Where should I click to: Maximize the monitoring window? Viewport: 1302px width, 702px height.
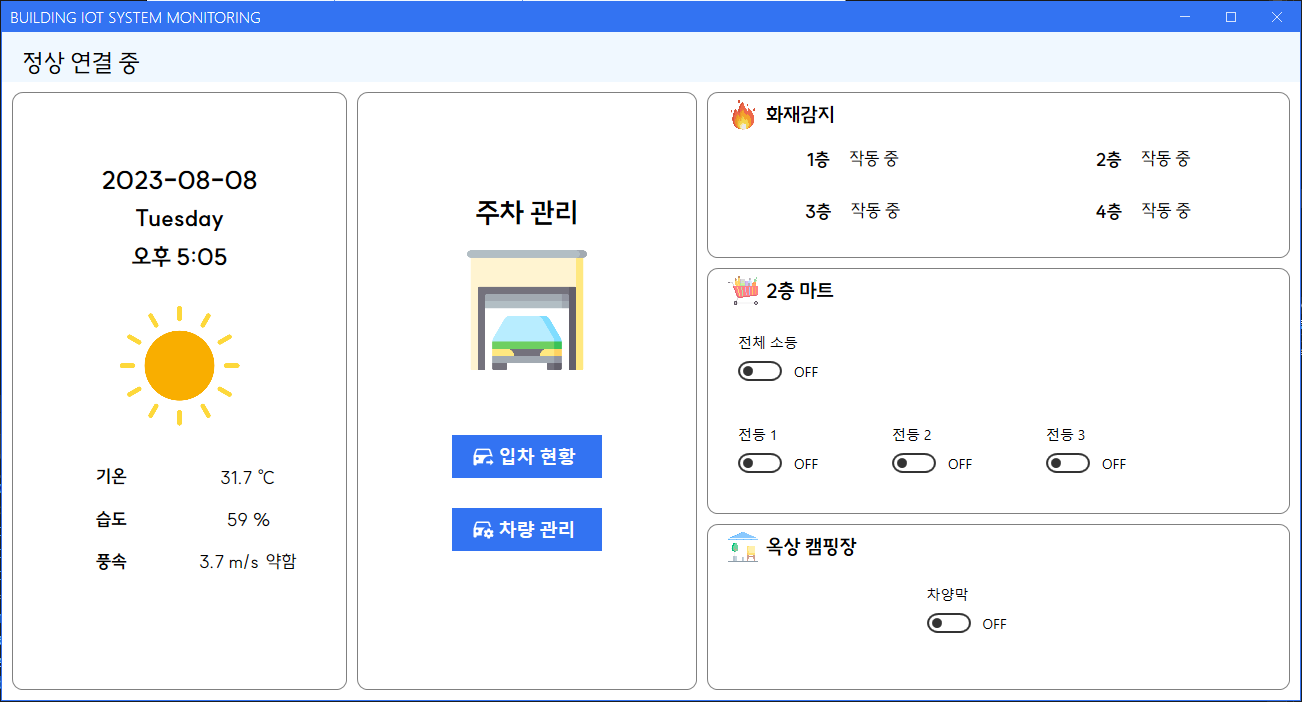1231,17
